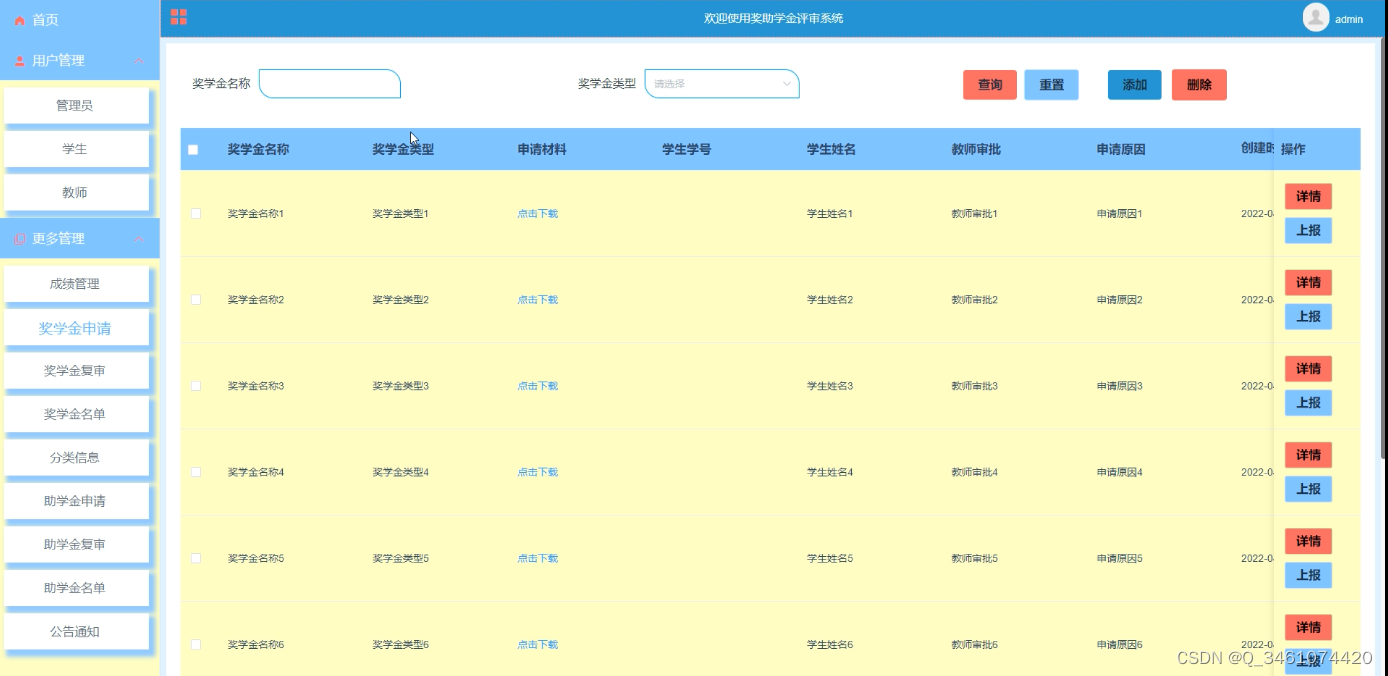Select 奖学金申请 menu item

[x=75, y=328]
